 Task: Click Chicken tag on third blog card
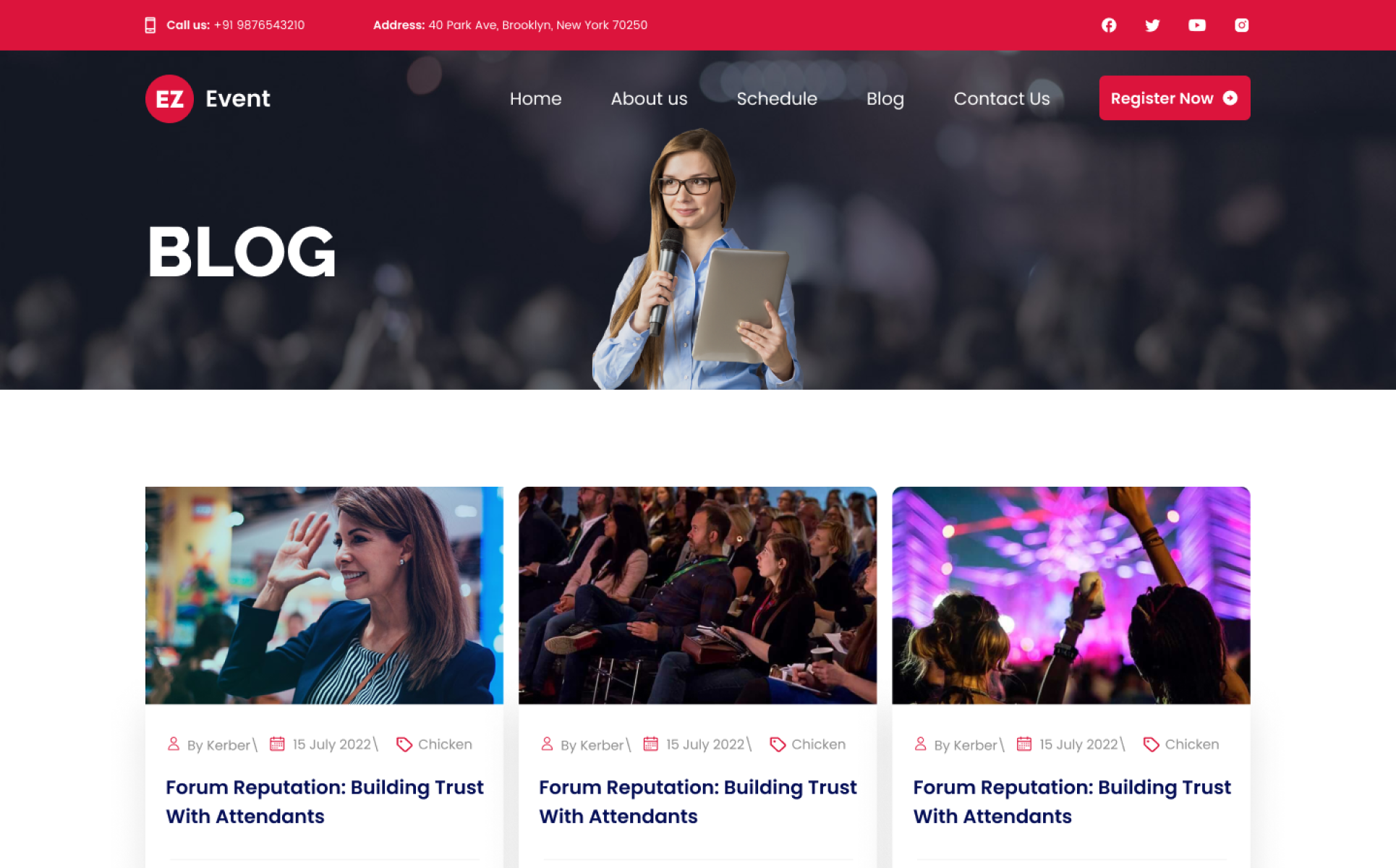pos(1191,744)
